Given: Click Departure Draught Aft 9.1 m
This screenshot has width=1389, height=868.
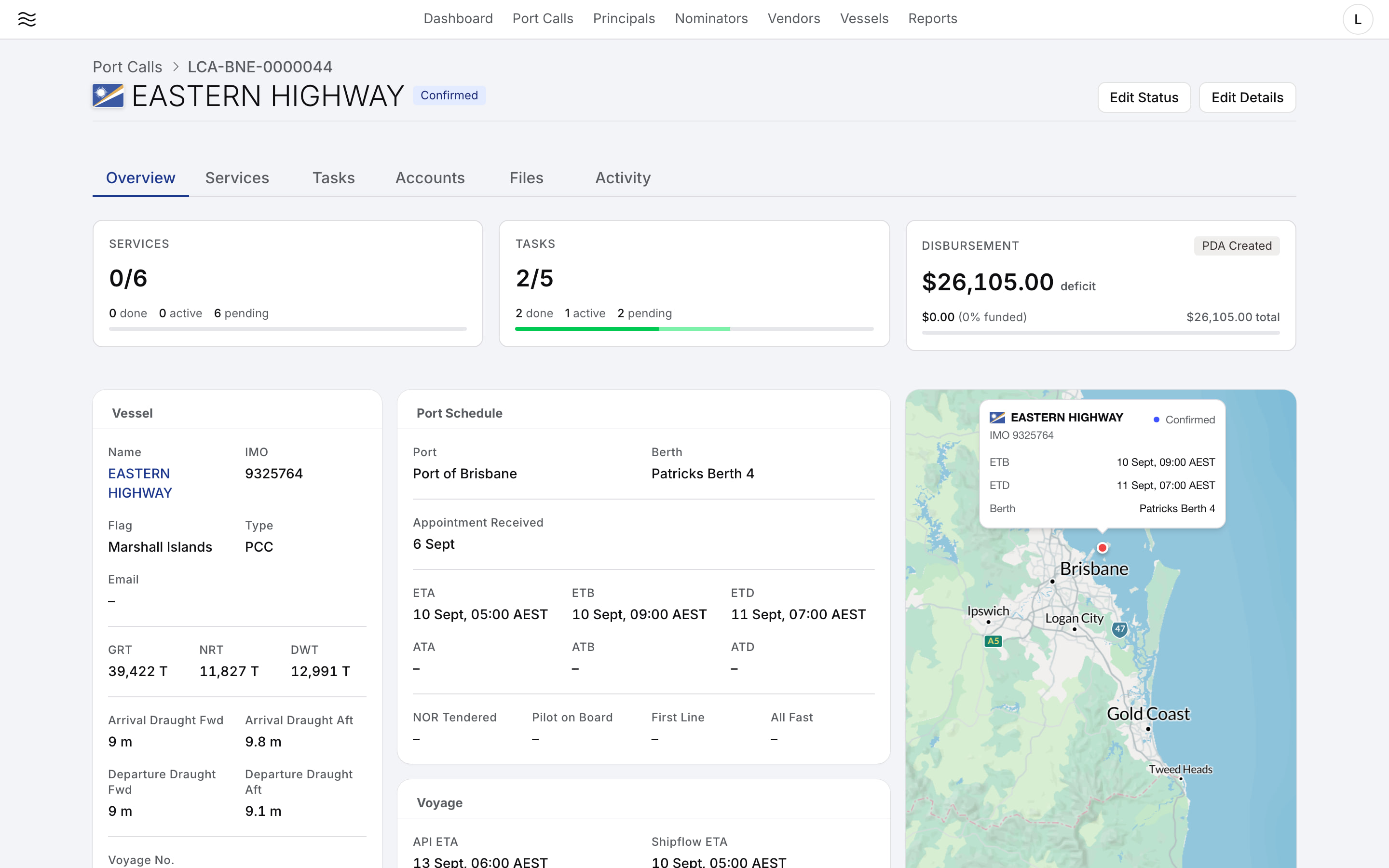Looking at the screenshot, I should pyautogui.click(x=263, y=812).
